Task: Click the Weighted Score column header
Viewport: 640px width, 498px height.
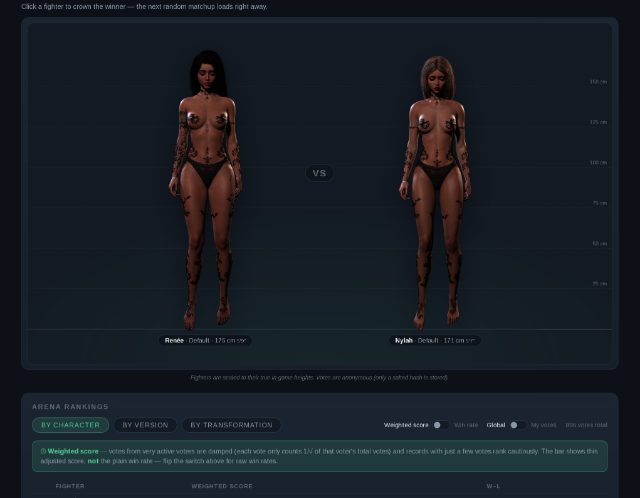Action: tap(222, 486)
